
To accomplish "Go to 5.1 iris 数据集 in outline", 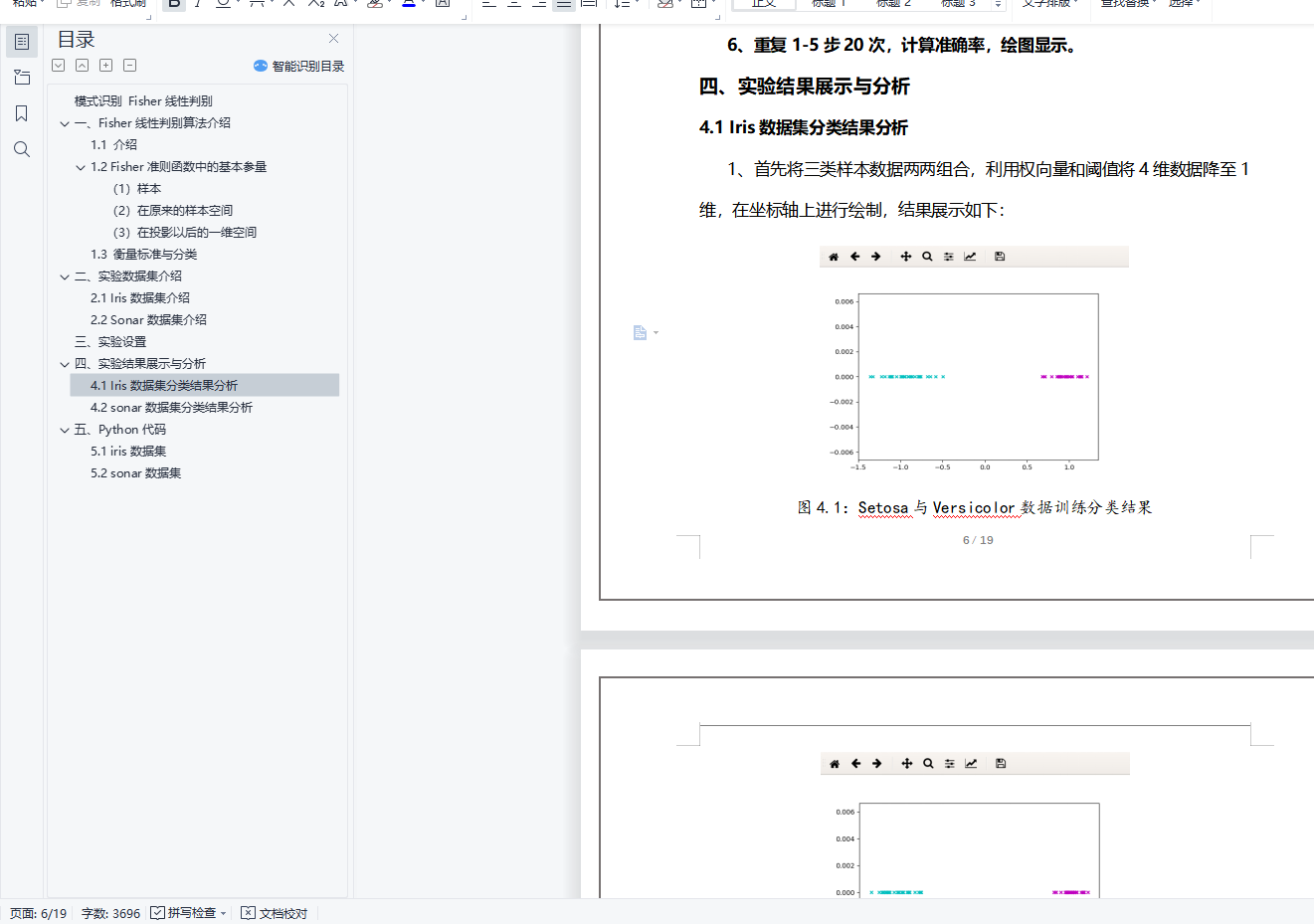I will [x=128, y=452].
